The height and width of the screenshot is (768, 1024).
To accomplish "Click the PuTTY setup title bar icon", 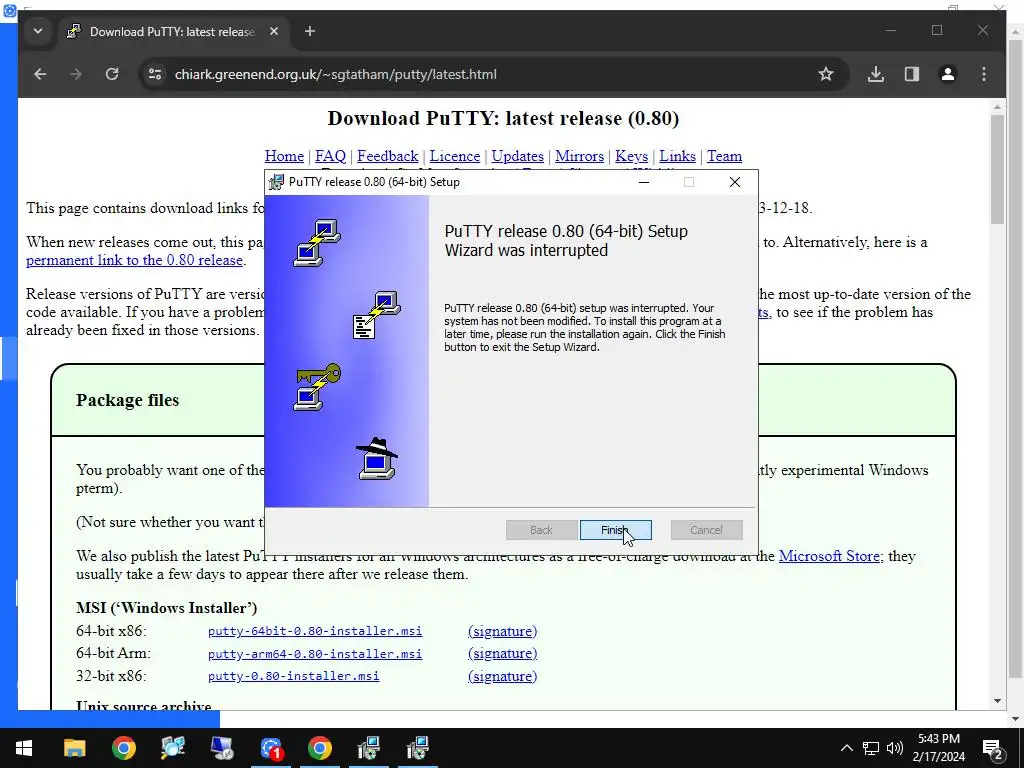I will [277, 182].
